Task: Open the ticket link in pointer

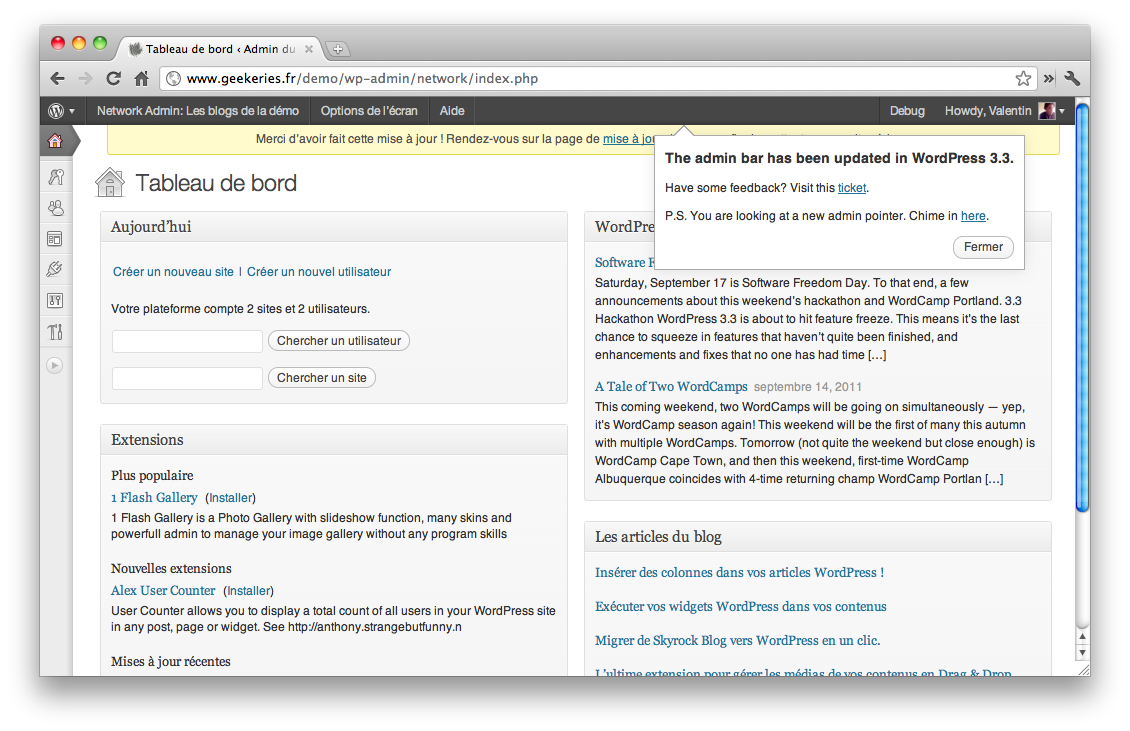Action: (x=852, y=187)
